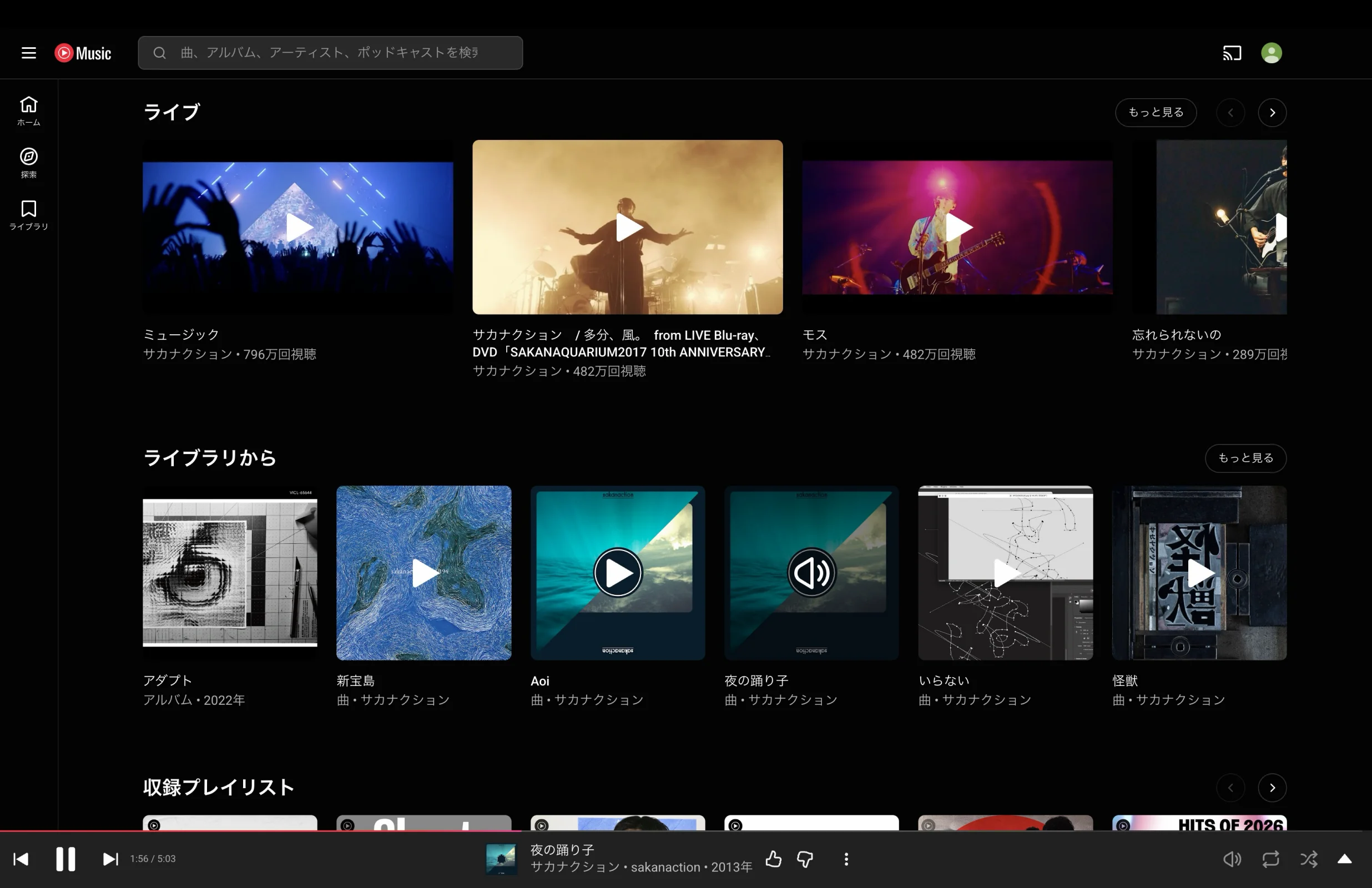Click the search magnifier icon

coord(160,53)
